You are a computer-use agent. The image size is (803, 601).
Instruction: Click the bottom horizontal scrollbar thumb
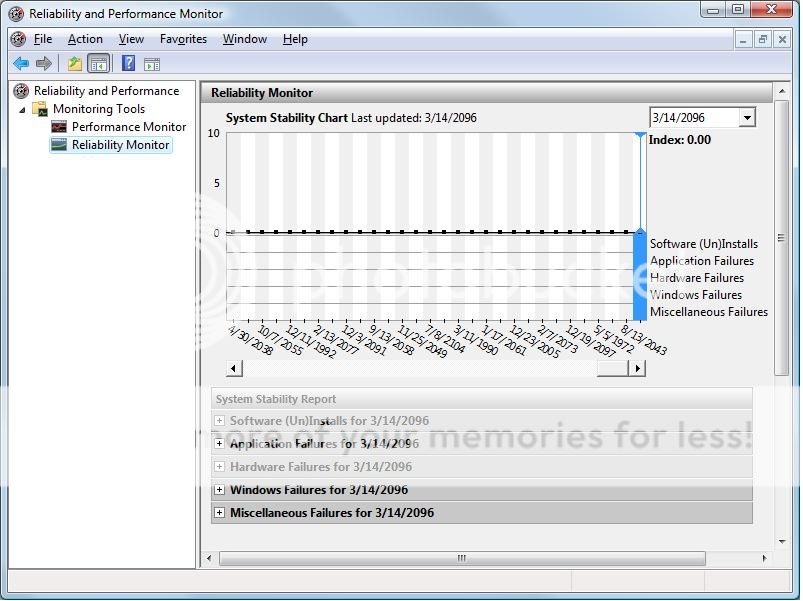tap(461, 559)
